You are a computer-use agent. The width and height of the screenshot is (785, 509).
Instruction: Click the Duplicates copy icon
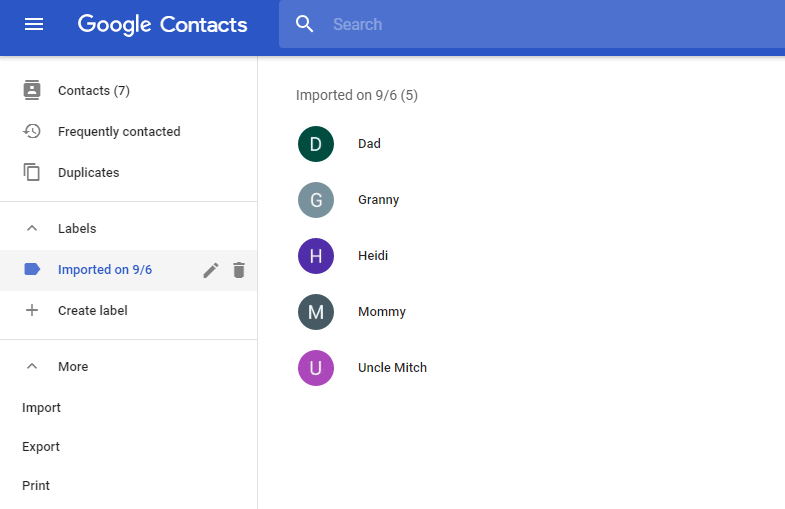pos(32,172)
